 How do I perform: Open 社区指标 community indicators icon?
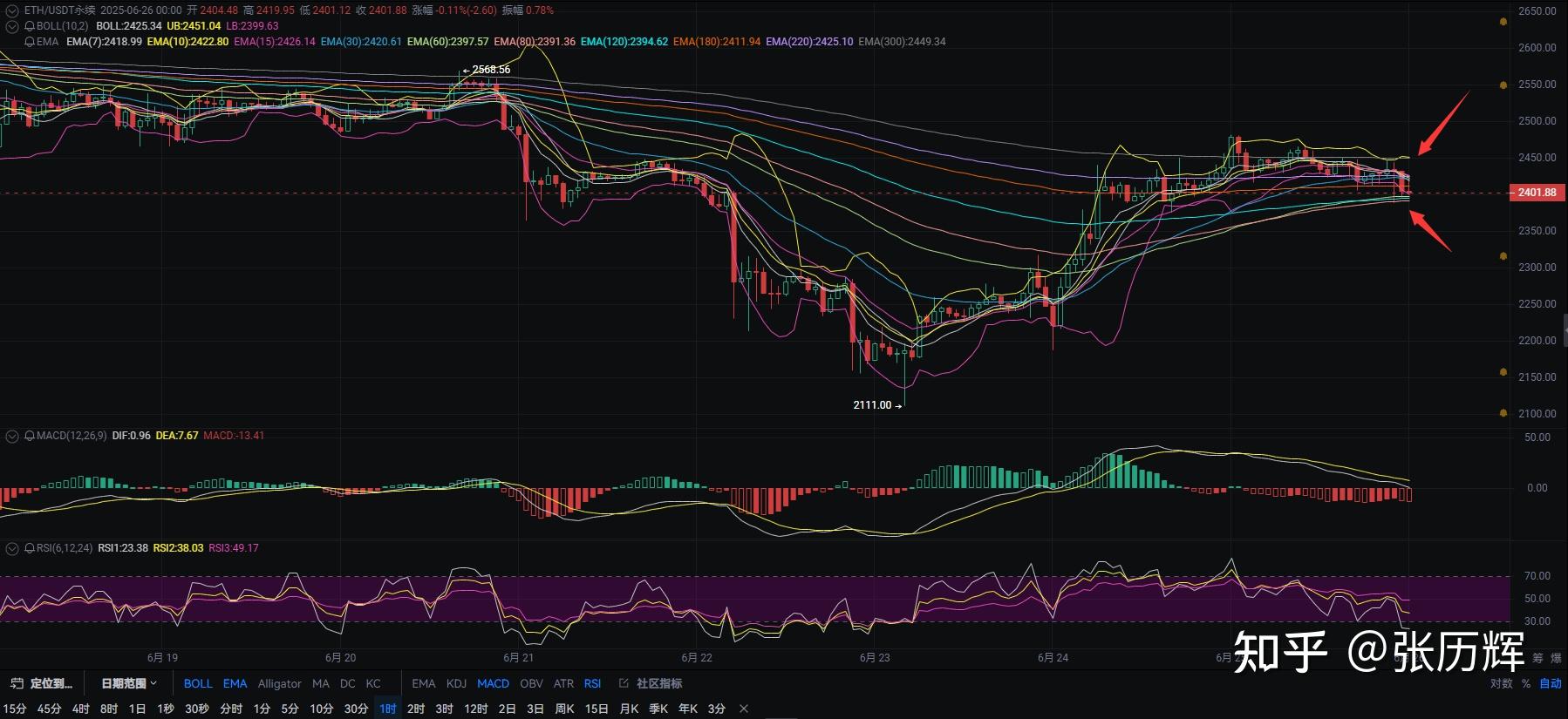624,683
